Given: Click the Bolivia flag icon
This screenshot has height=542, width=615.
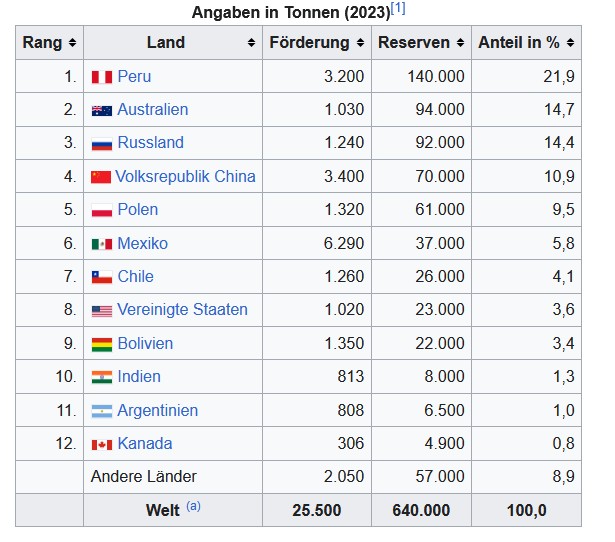Looking at the screenshot, I should tap(101, 344).
